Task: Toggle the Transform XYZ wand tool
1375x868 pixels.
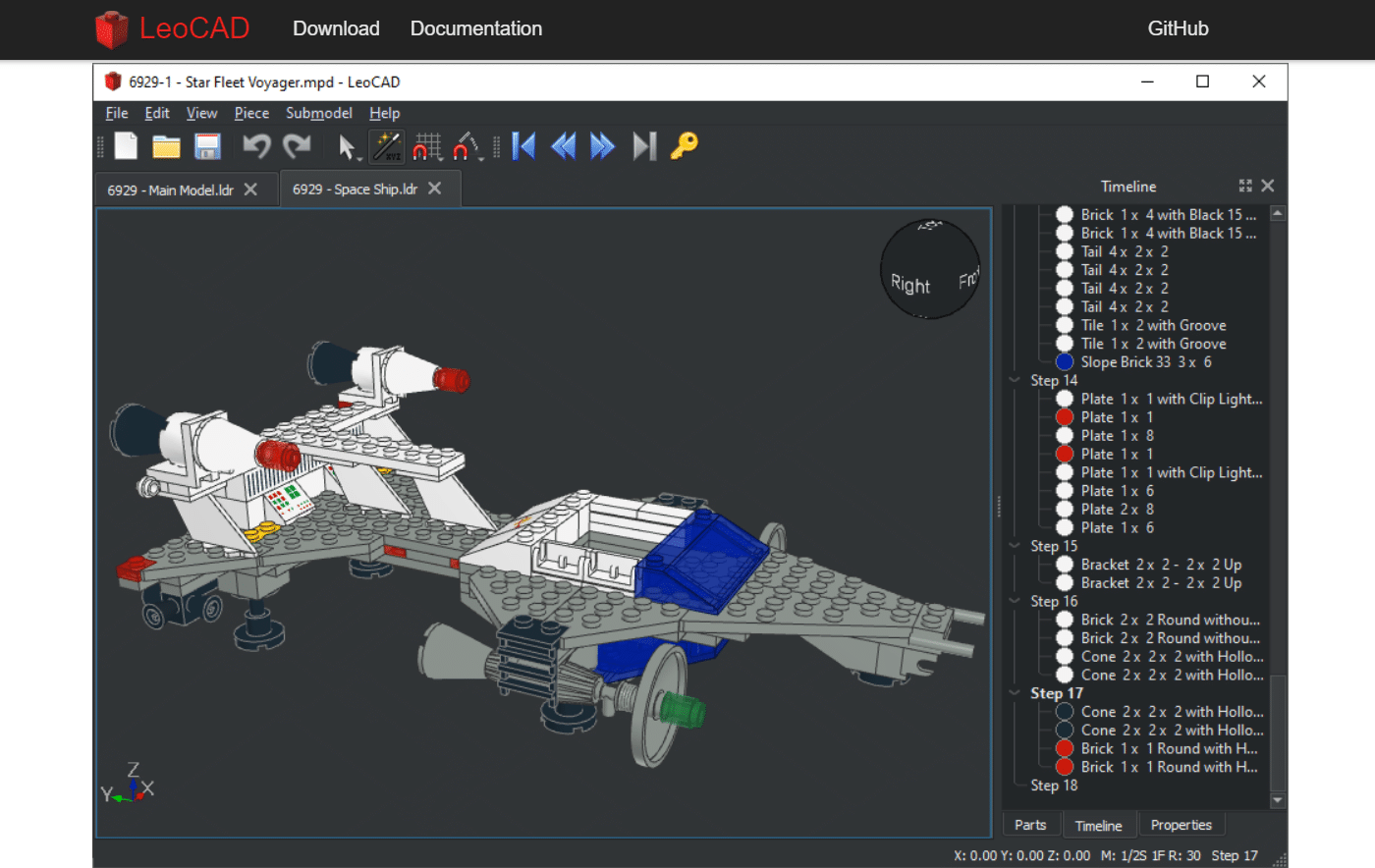Action: [387, 147]
